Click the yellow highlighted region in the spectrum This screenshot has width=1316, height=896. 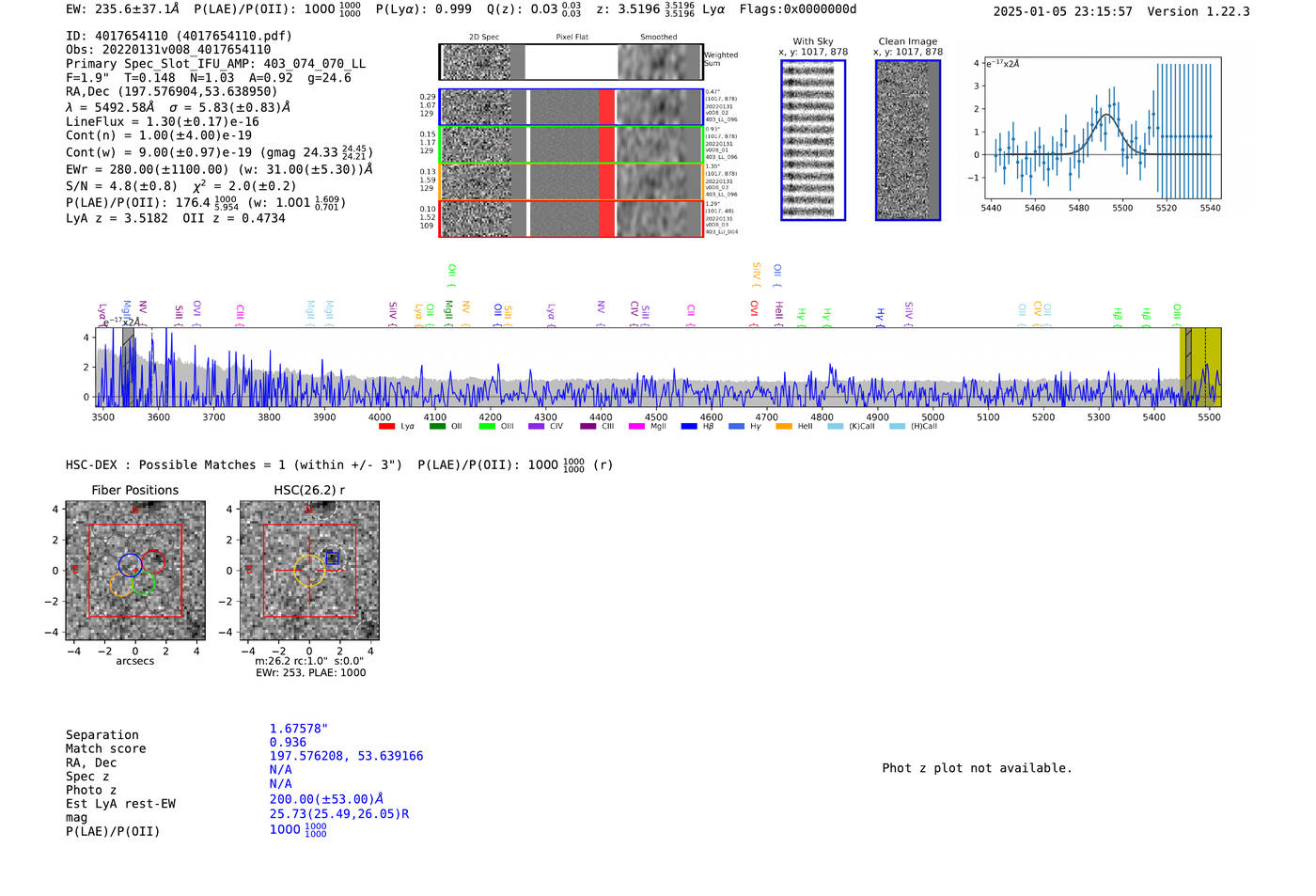tap(1200, 367)
